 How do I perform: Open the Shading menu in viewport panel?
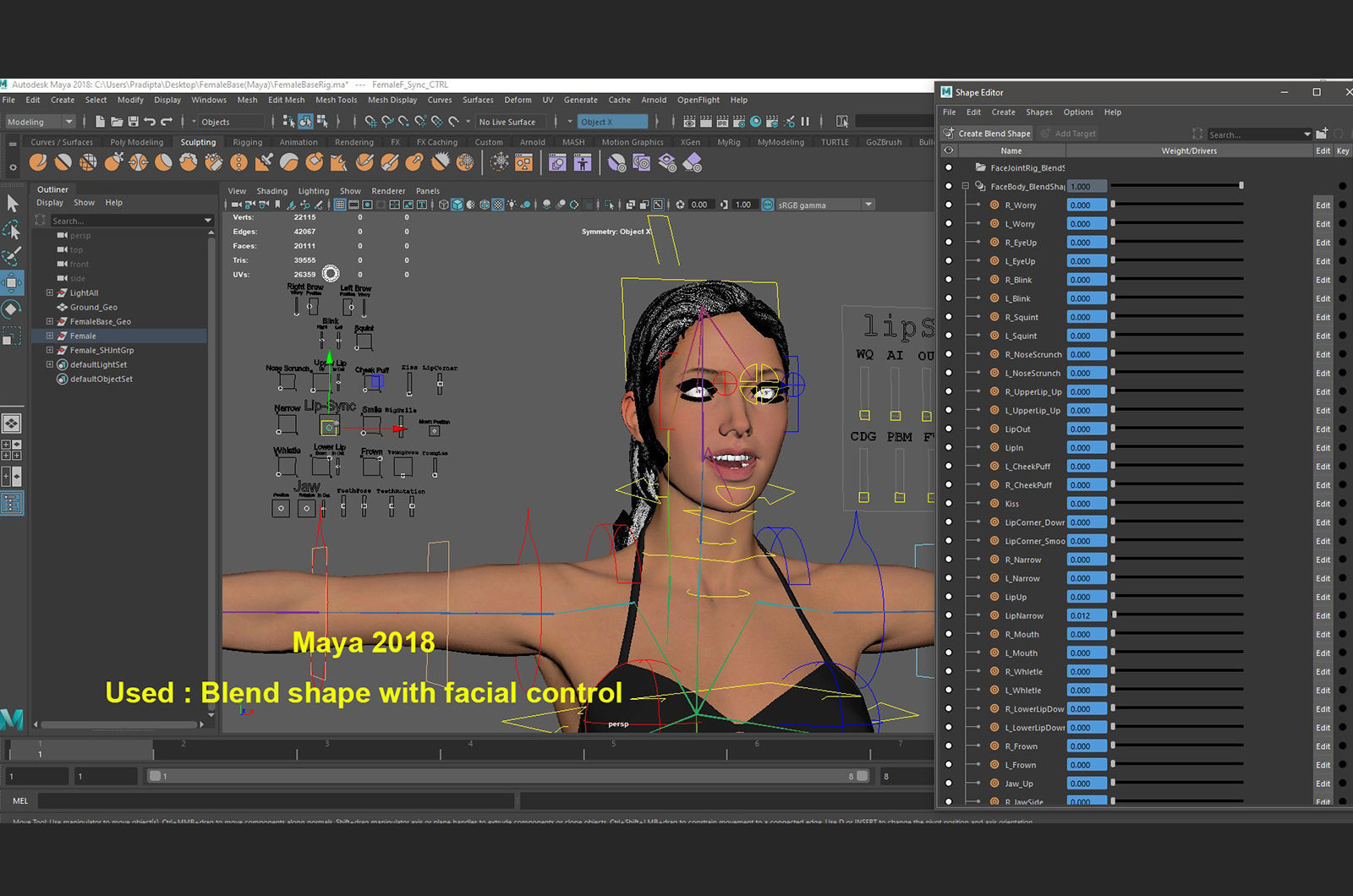[271, 191]
